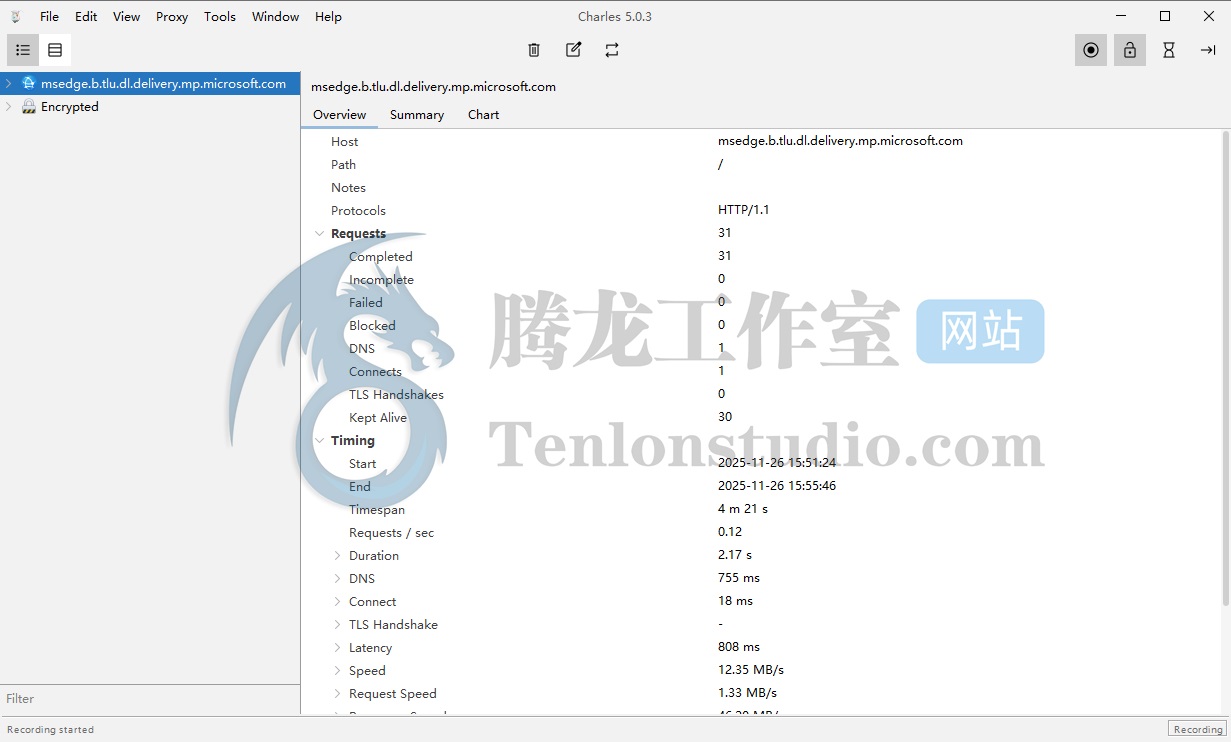The image size is (1231, 742).
Task: Toggle throttling hourglass icon
Action: [x=1168, y=50]
